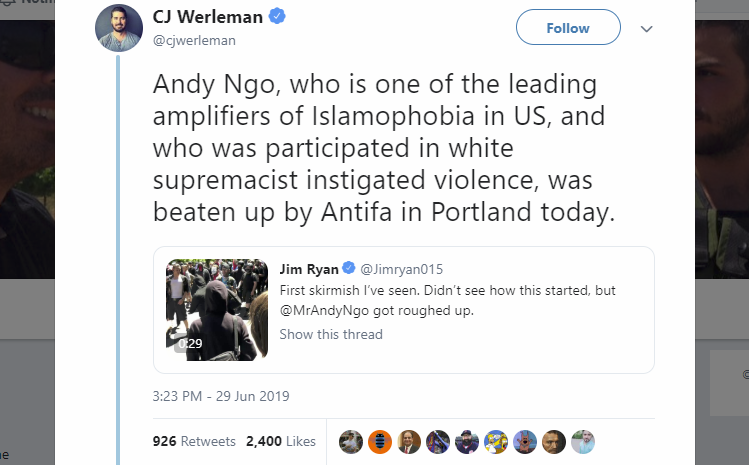Click the Follow button
The width and height of the screenshot is (749, 465).
568,27
